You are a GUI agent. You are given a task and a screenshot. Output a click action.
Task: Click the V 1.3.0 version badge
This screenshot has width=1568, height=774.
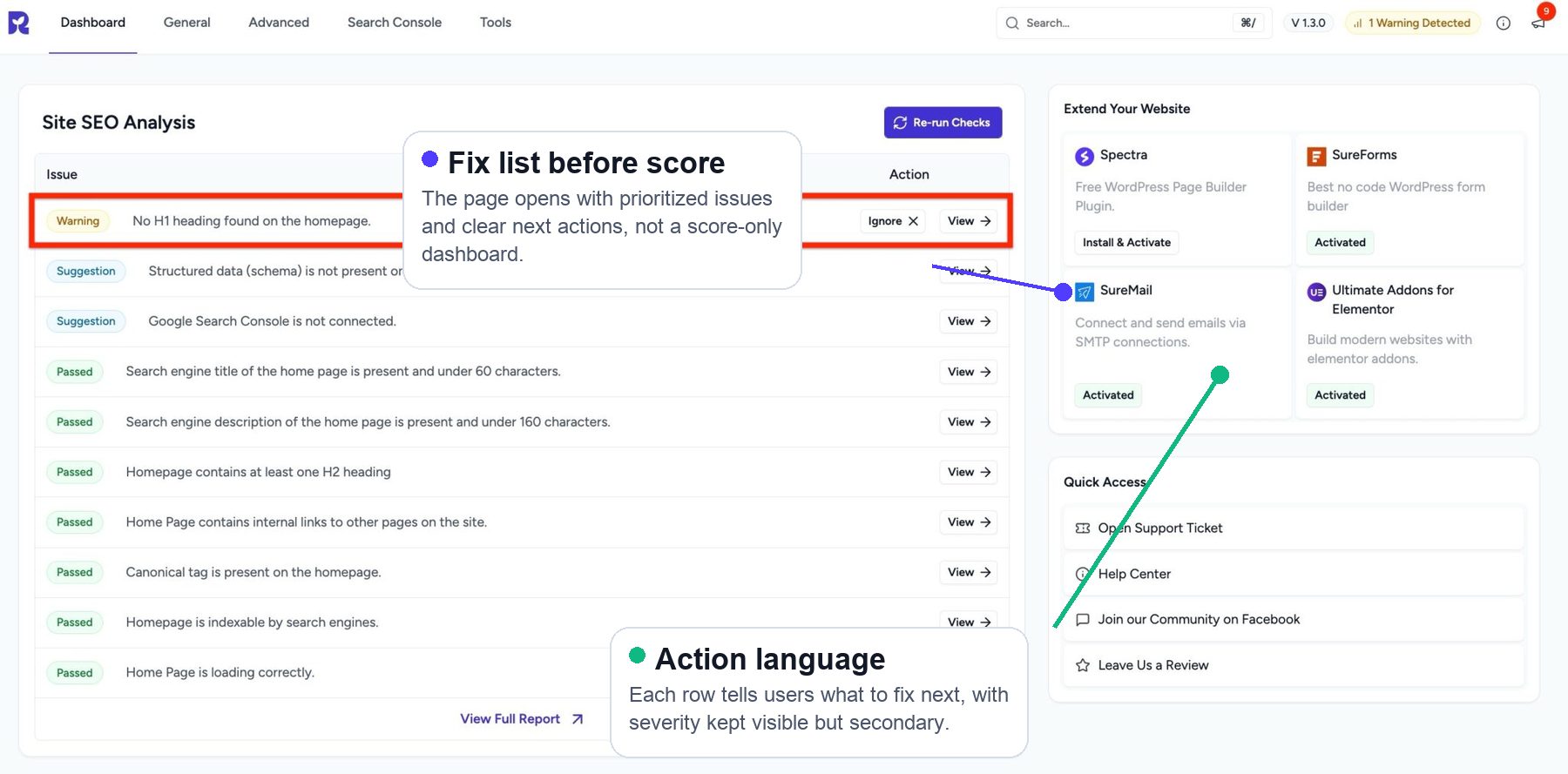1308,23
